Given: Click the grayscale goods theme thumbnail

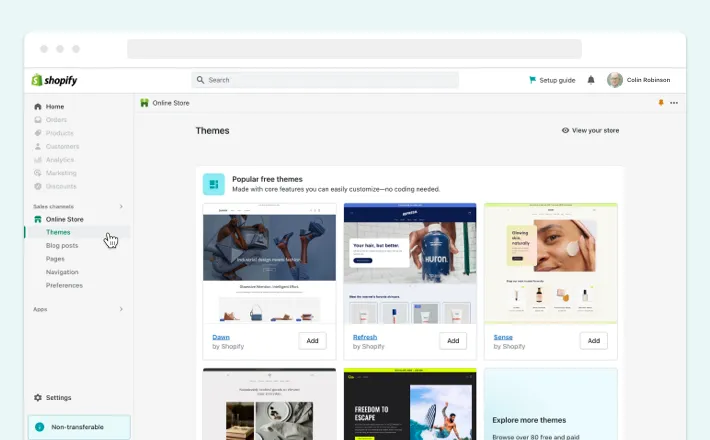Looking at the screenshot, I should click(x=269, y=404).
